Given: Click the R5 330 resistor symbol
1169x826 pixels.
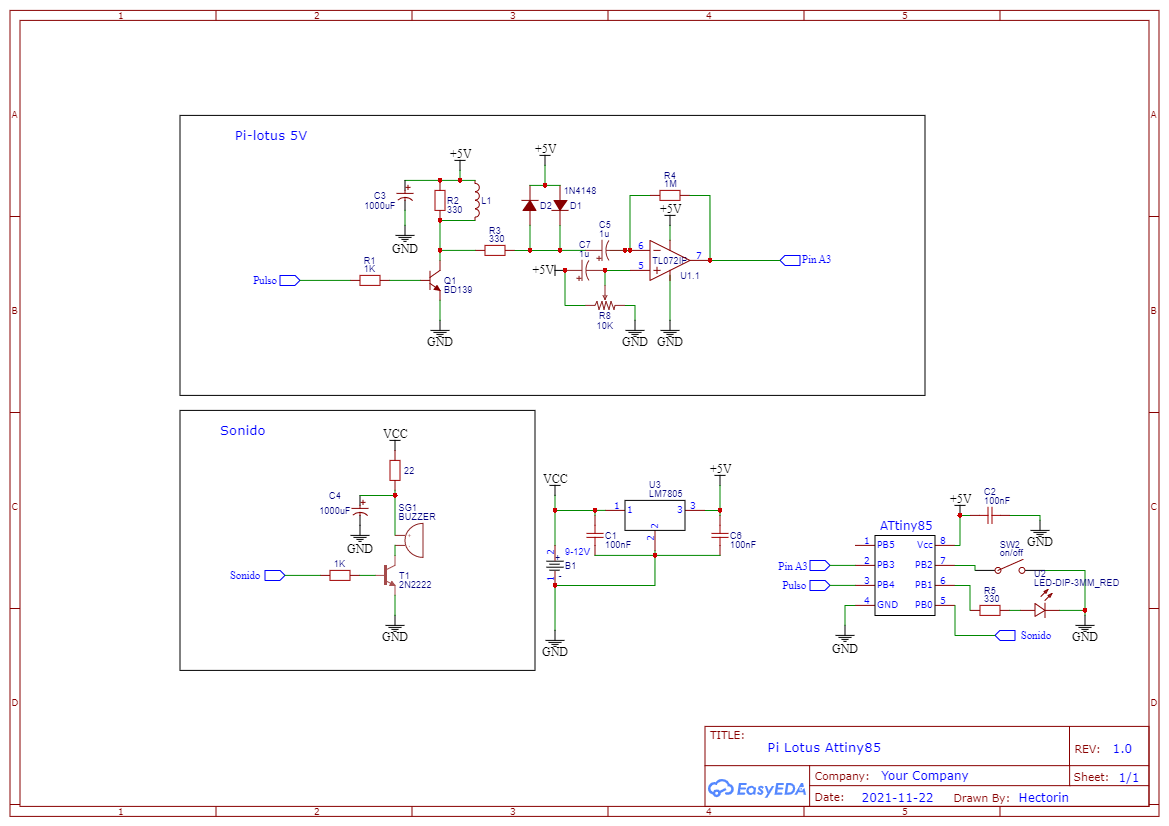Looking at the screenshot, I should coord(989,610).
